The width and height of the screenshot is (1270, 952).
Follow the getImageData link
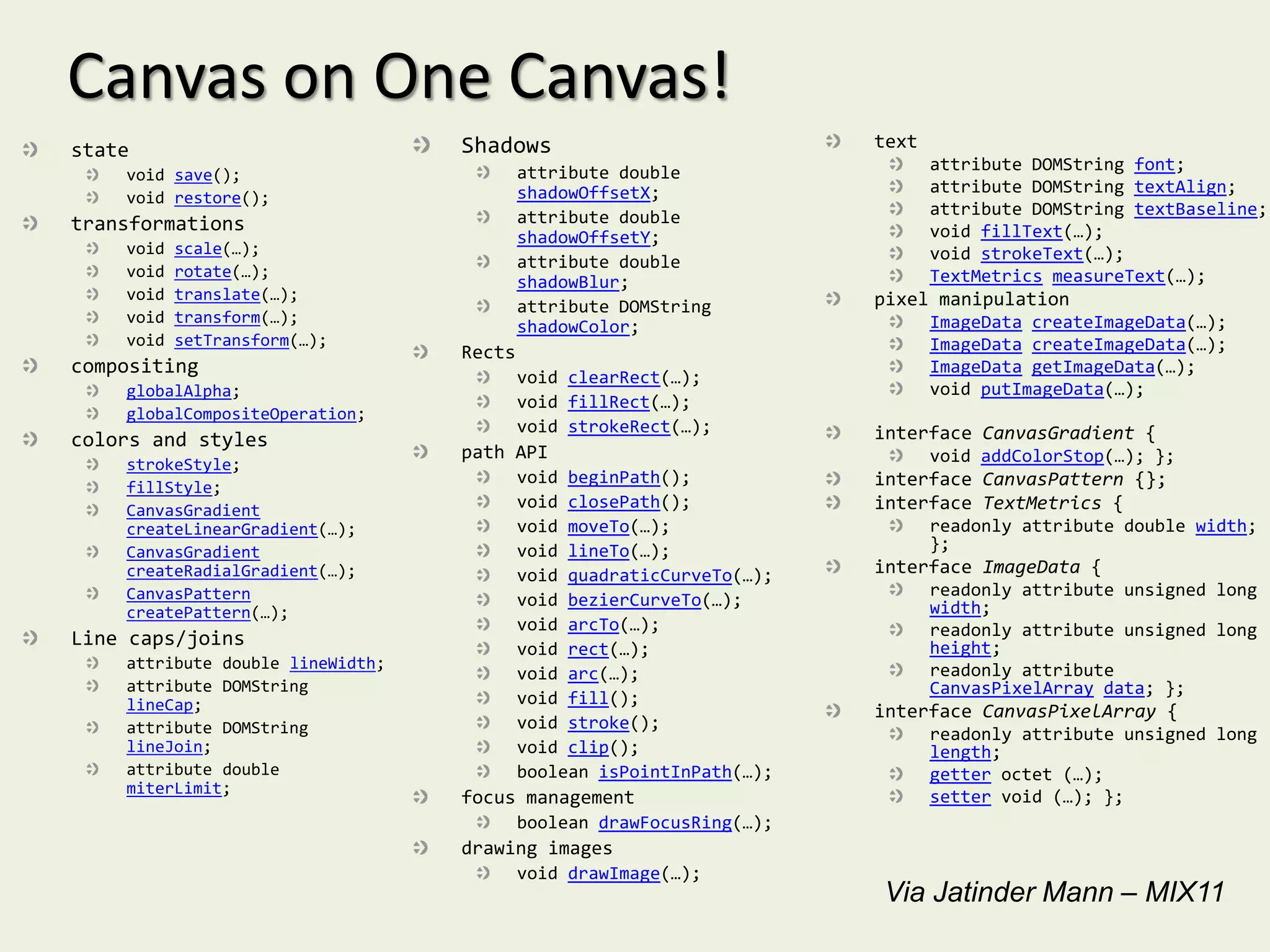click(1093, 368)
